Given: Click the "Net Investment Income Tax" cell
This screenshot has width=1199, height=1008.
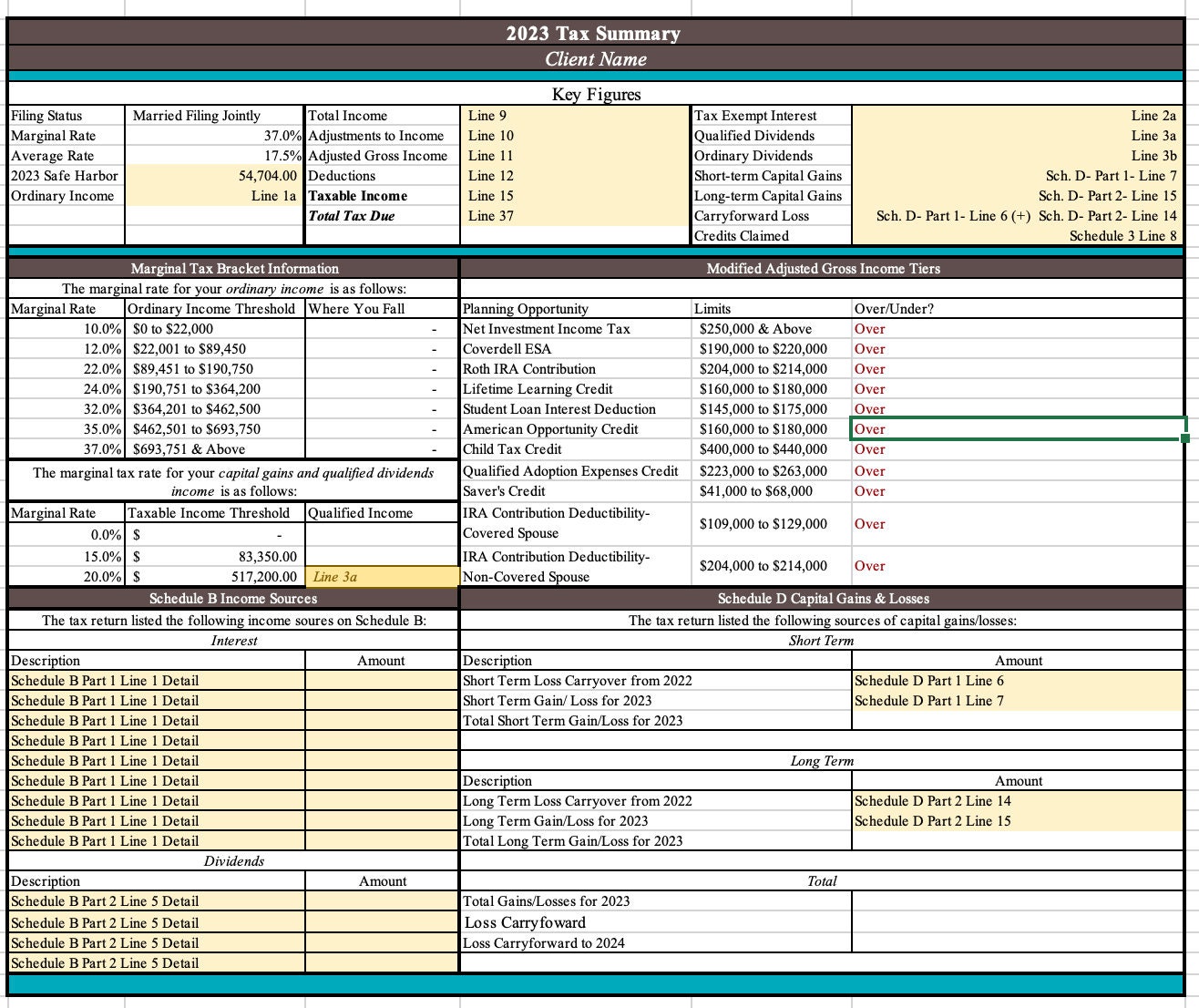Looking at the screenshot, I should pos(576,329).
